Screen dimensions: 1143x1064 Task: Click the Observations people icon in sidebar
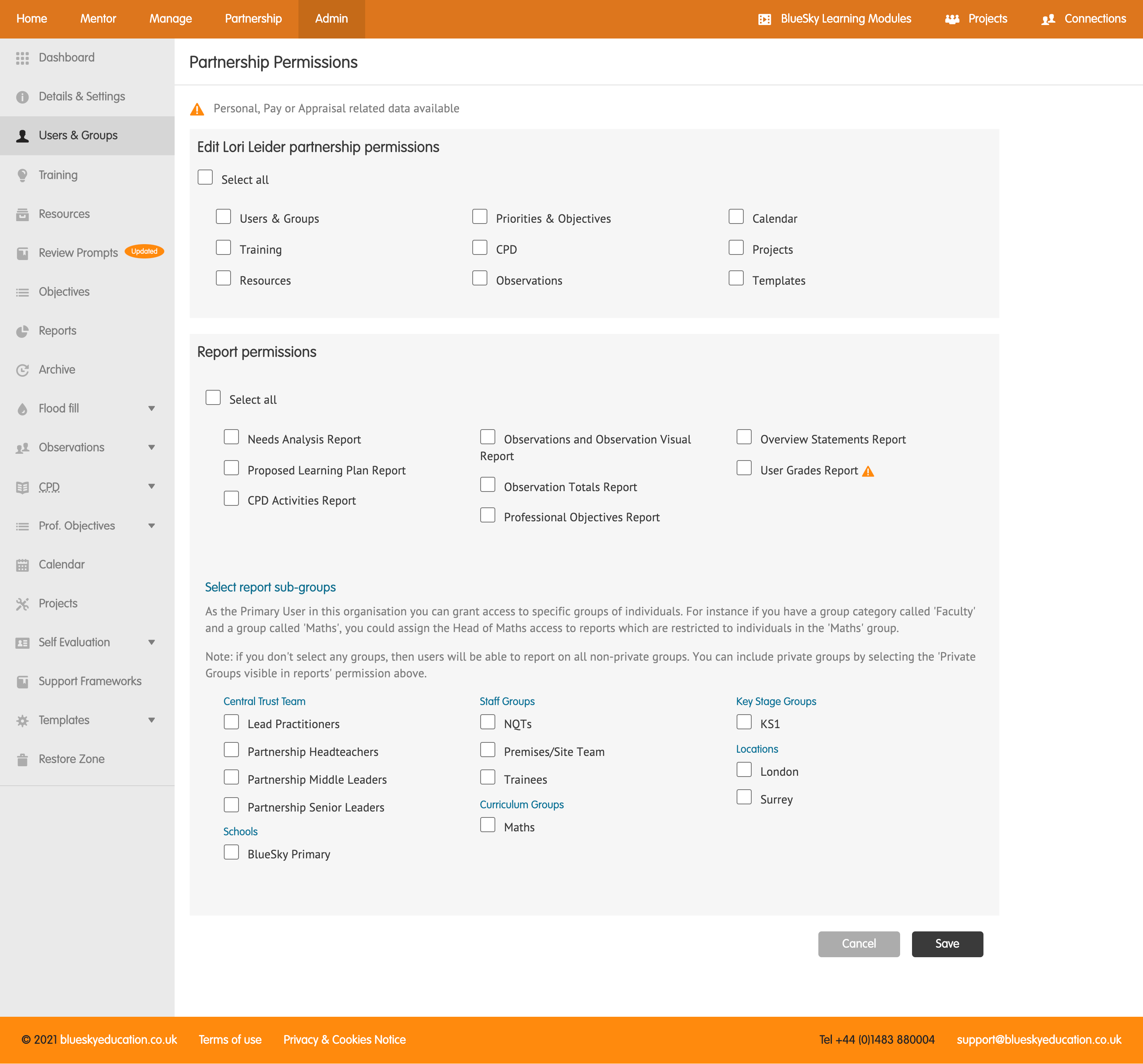pos(22,448)
